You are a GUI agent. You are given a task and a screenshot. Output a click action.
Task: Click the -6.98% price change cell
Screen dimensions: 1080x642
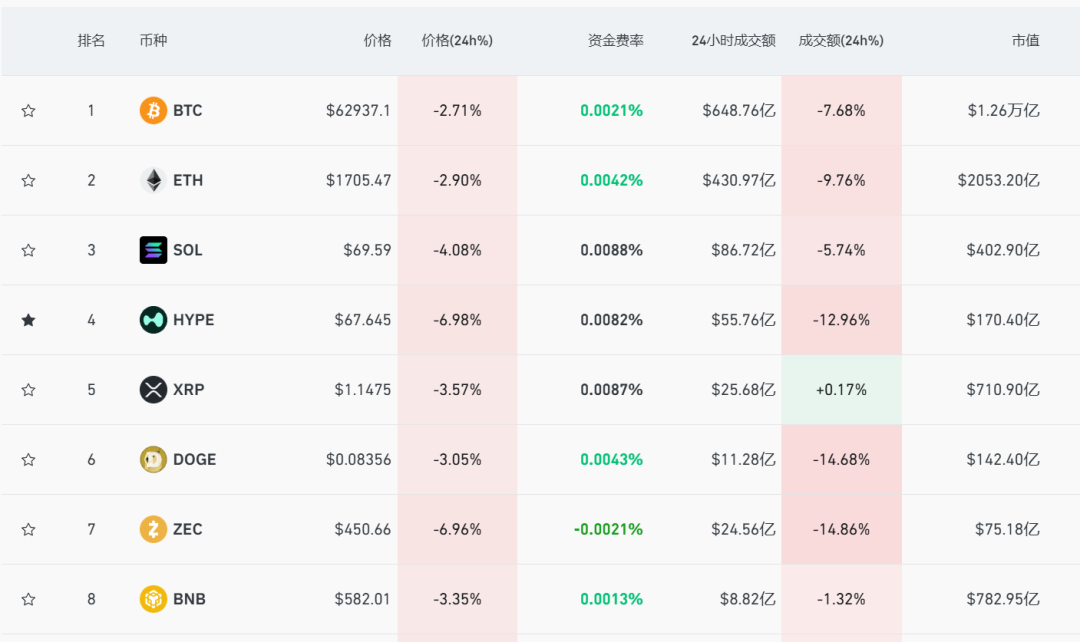(x=457, y=320)
